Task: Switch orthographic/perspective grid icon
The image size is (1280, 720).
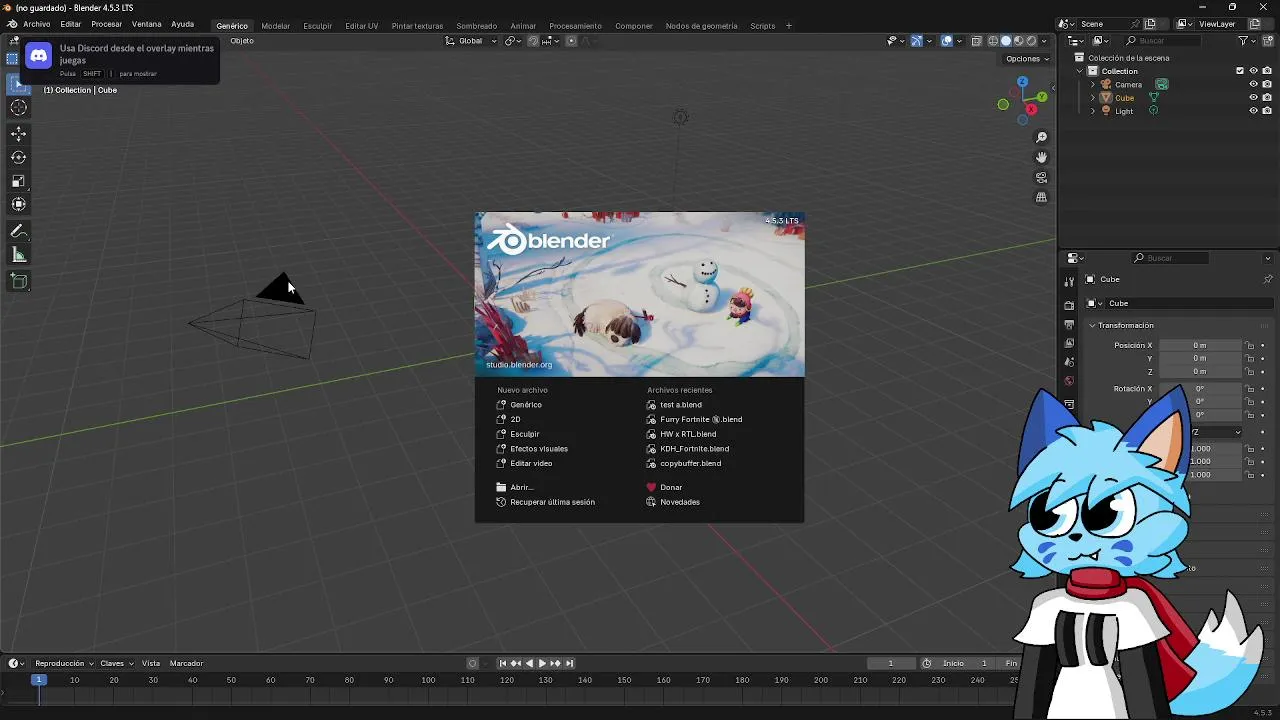Action: point(1041,197)
